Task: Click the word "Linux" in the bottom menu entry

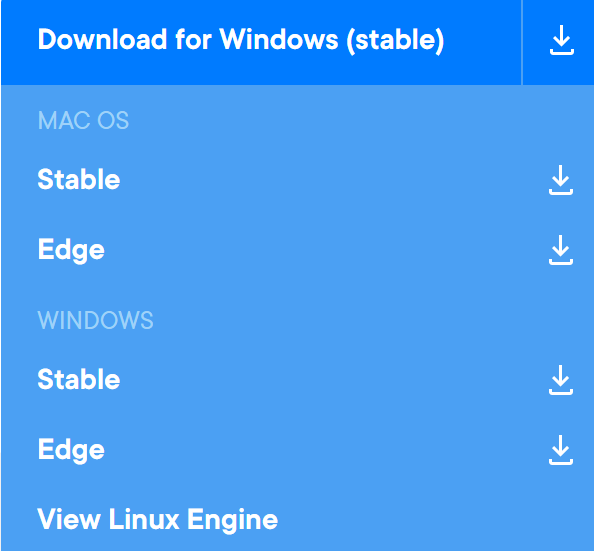Action: point(144,519)
